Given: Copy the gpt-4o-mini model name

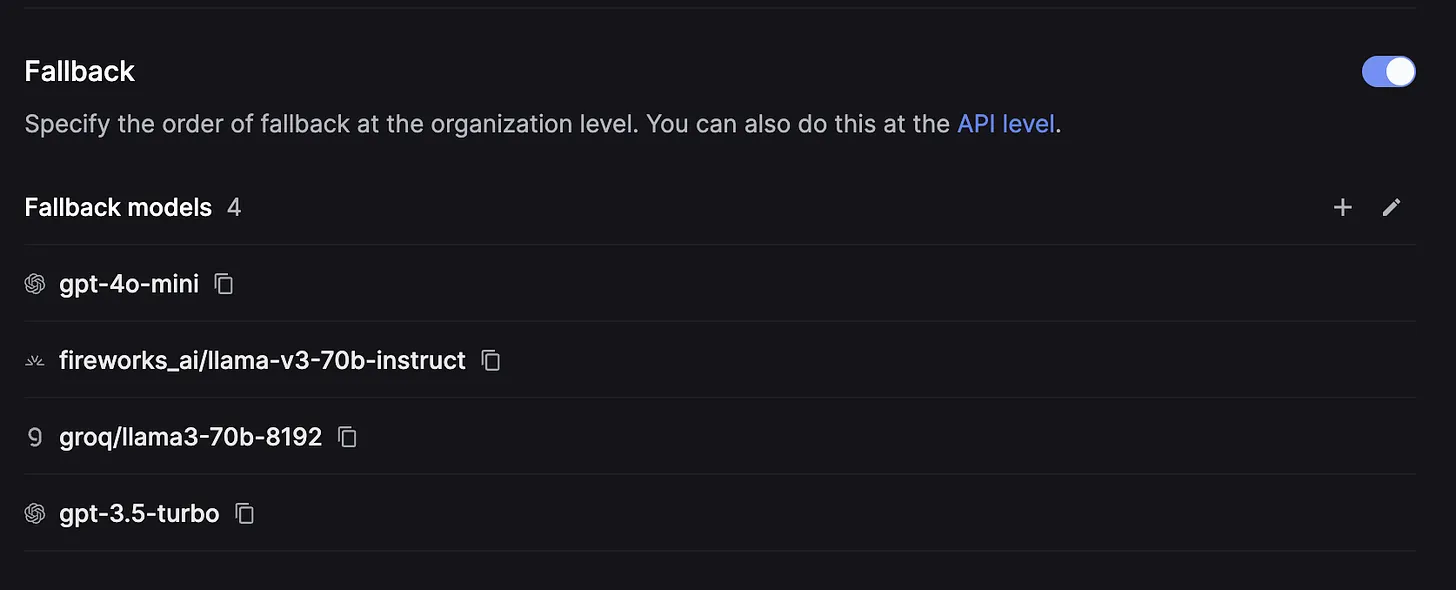Looking at the screenshot, I should 225,284.
